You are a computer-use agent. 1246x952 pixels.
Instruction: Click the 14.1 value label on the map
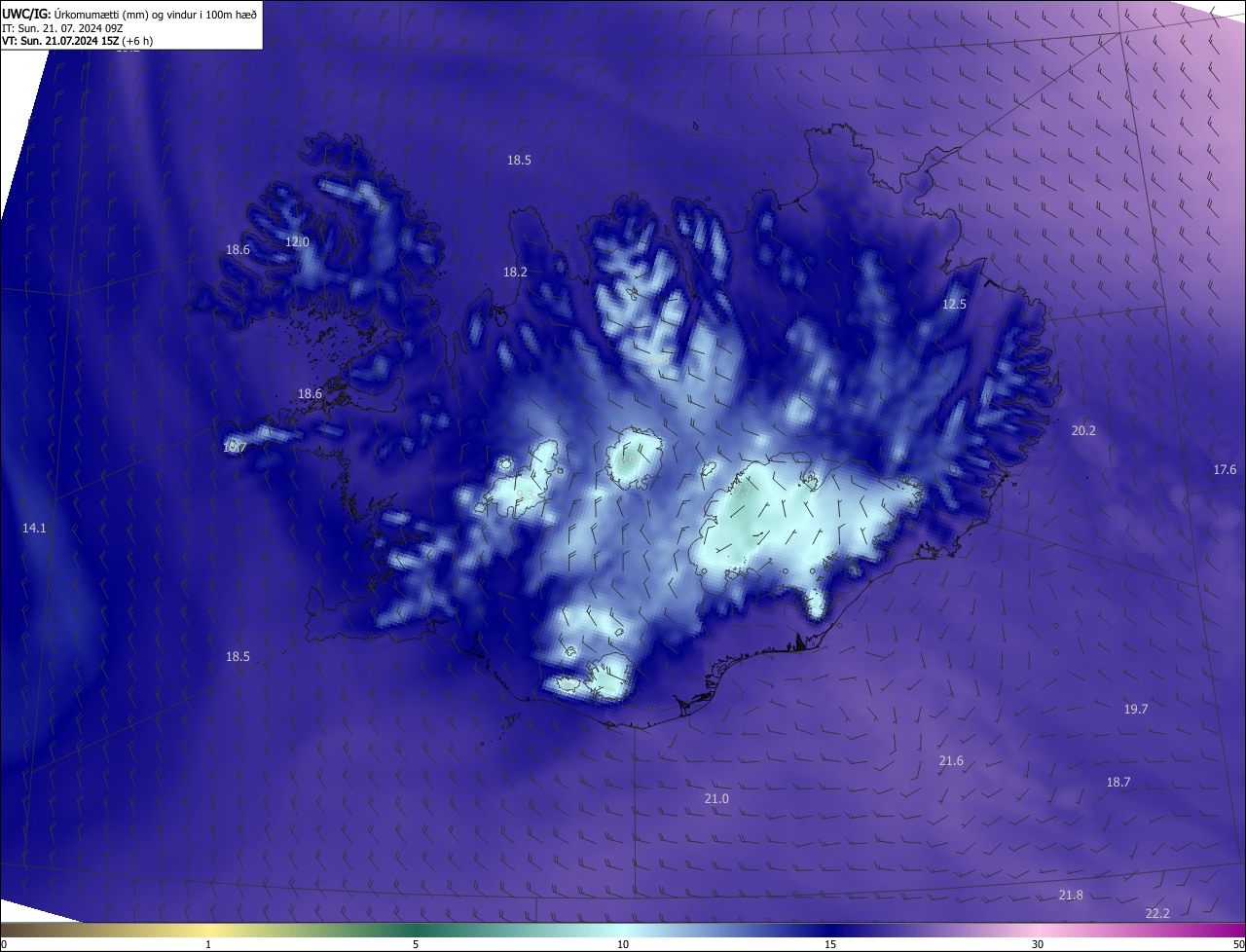point(34,528)
